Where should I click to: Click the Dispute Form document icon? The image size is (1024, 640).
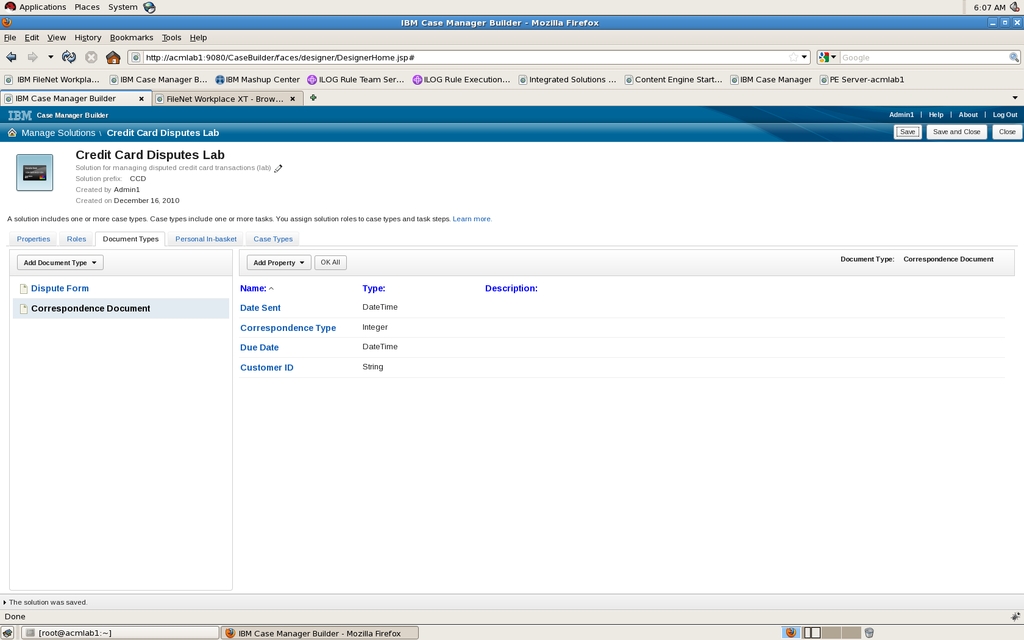click(x=24, y=289)
